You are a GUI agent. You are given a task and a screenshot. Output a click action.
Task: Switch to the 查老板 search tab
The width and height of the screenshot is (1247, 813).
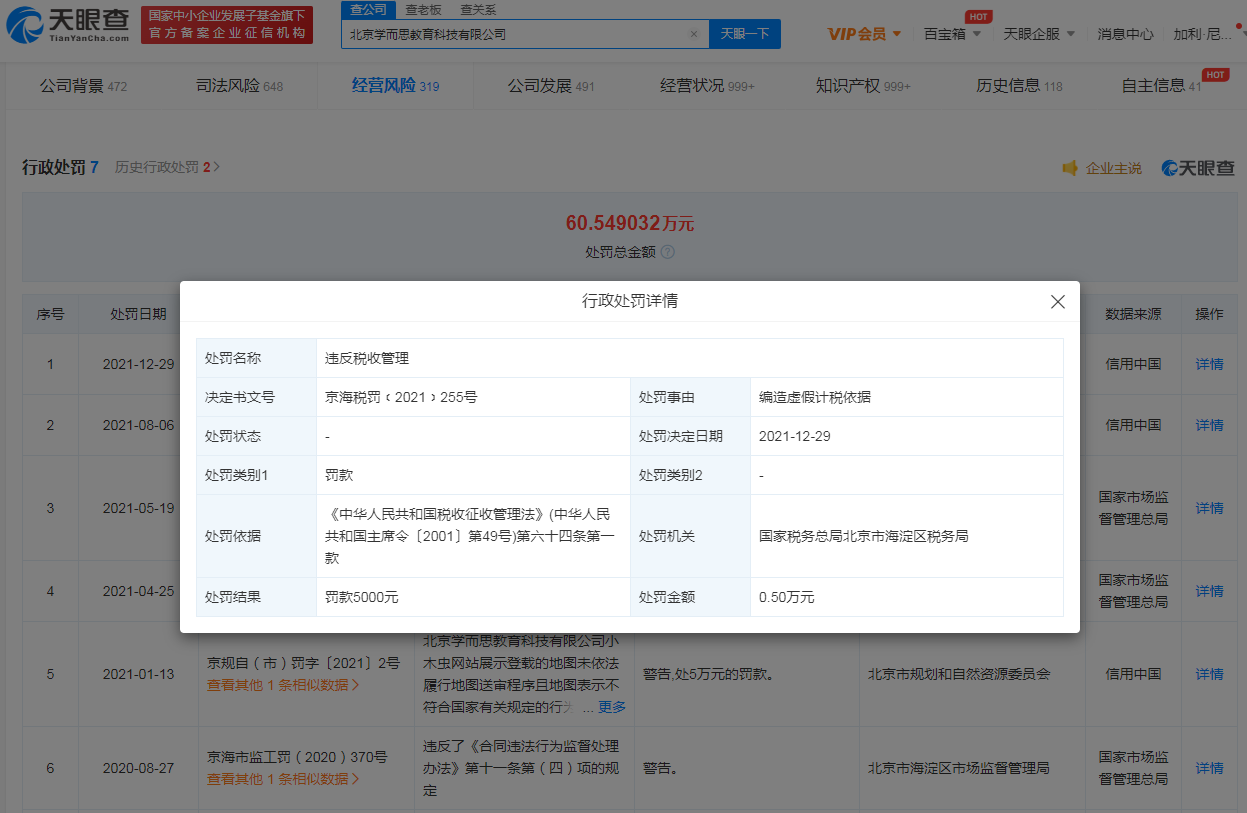424,9
